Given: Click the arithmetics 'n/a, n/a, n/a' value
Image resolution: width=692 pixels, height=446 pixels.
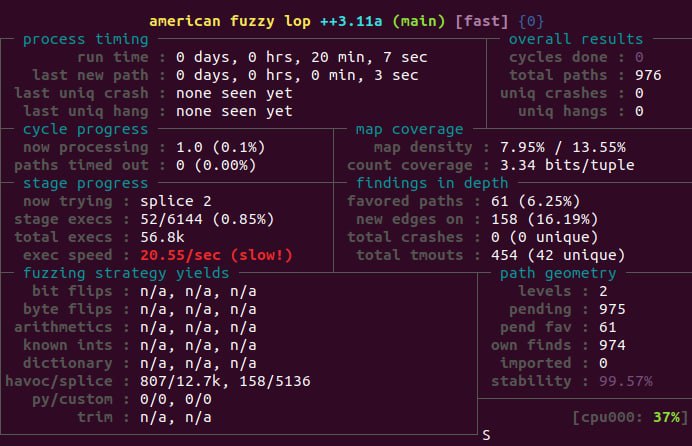Looking at the screenshot, I should [198, 327].
